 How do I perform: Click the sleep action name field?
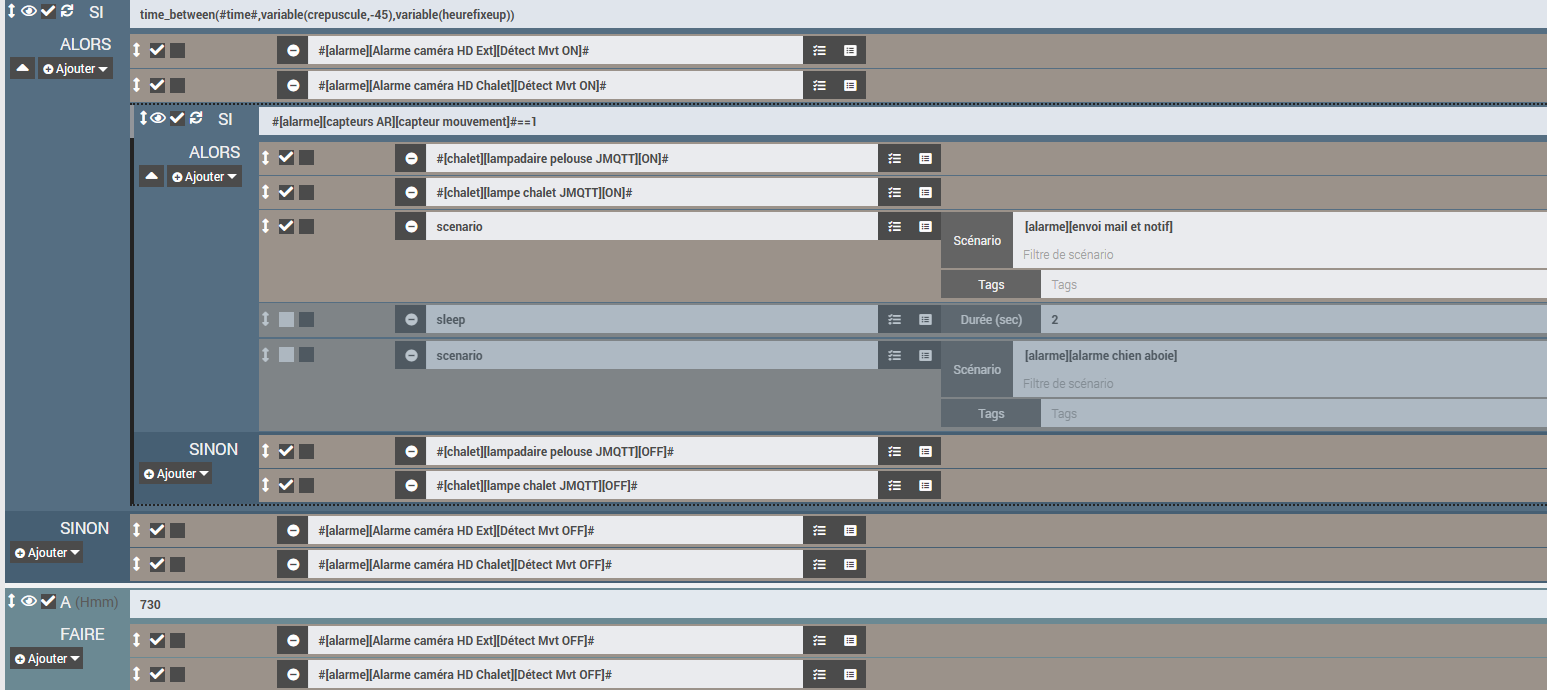(652, 319)
